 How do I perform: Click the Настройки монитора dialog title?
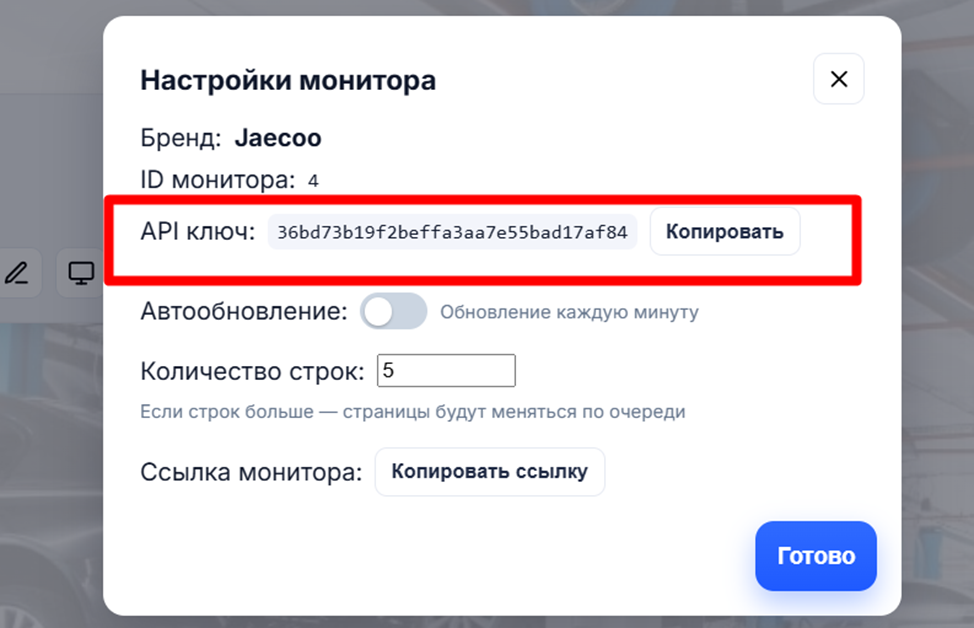pyautogui.click(x=288, y=80)
